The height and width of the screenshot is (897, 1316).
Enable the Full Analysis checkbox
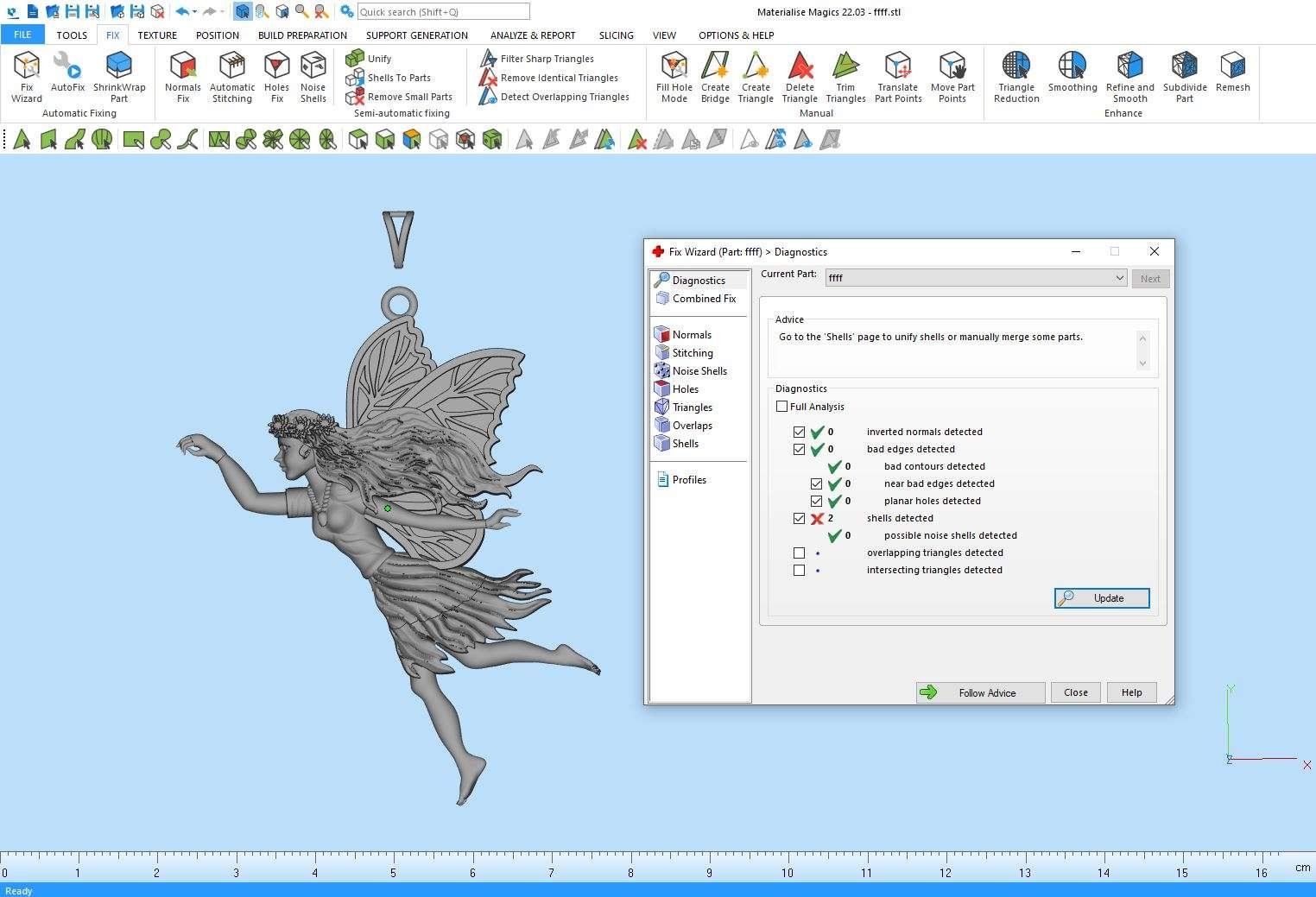[x=782, y=407]
